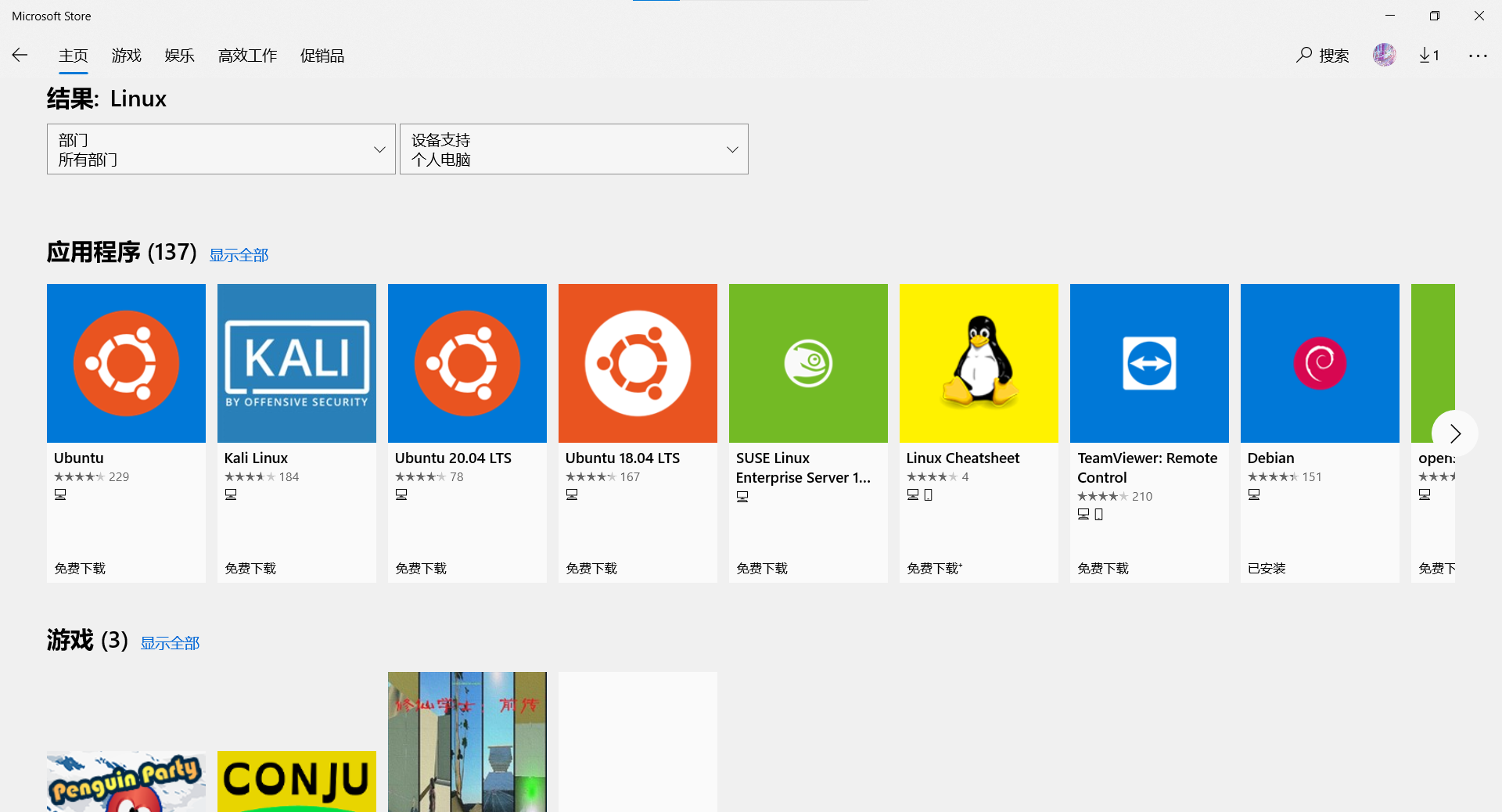Viewport: 1502px width, 812px height.
Task: Open downloads and updates indicator
Action: click(1429, 55)
